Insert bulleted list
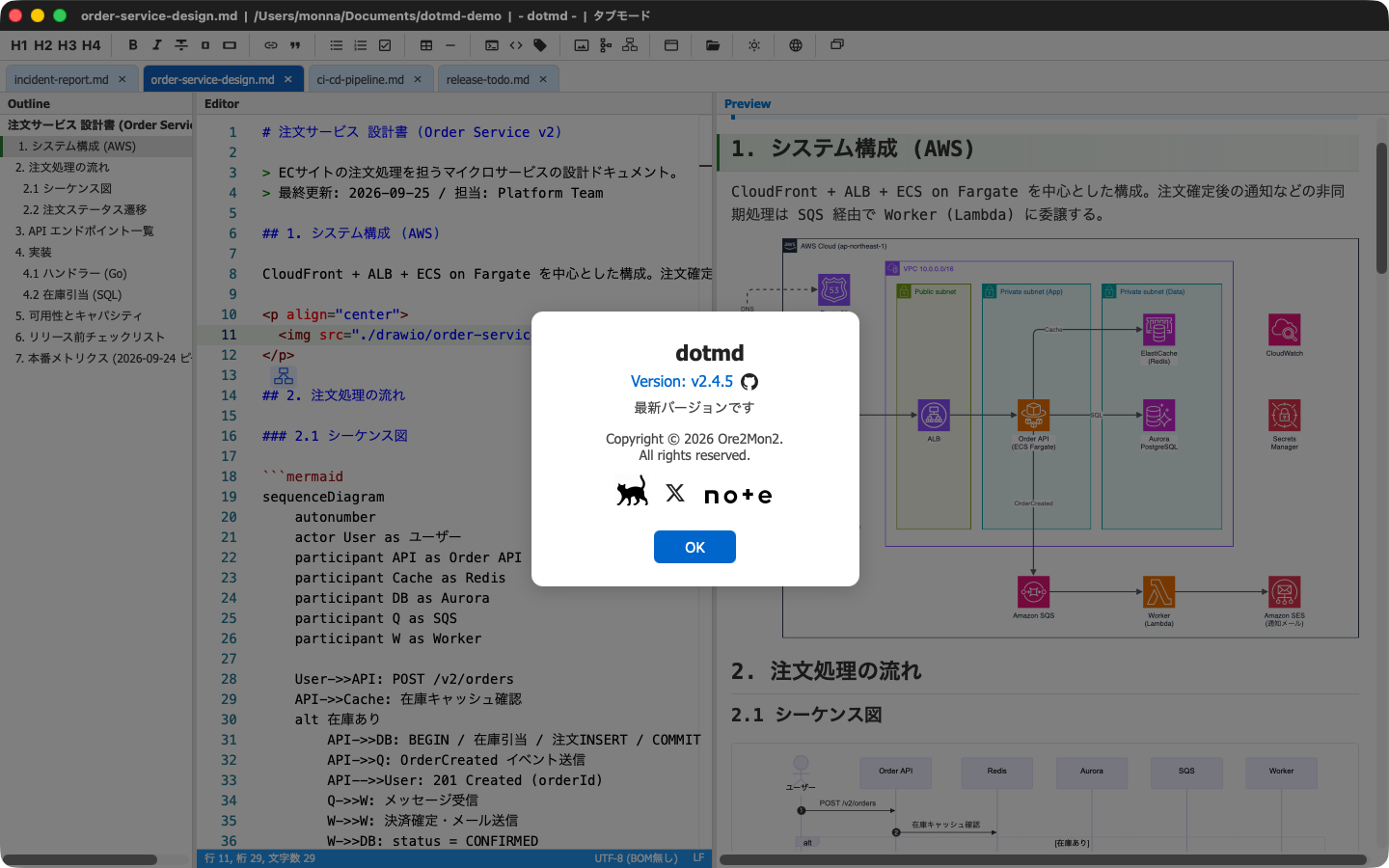 (337, 45)
